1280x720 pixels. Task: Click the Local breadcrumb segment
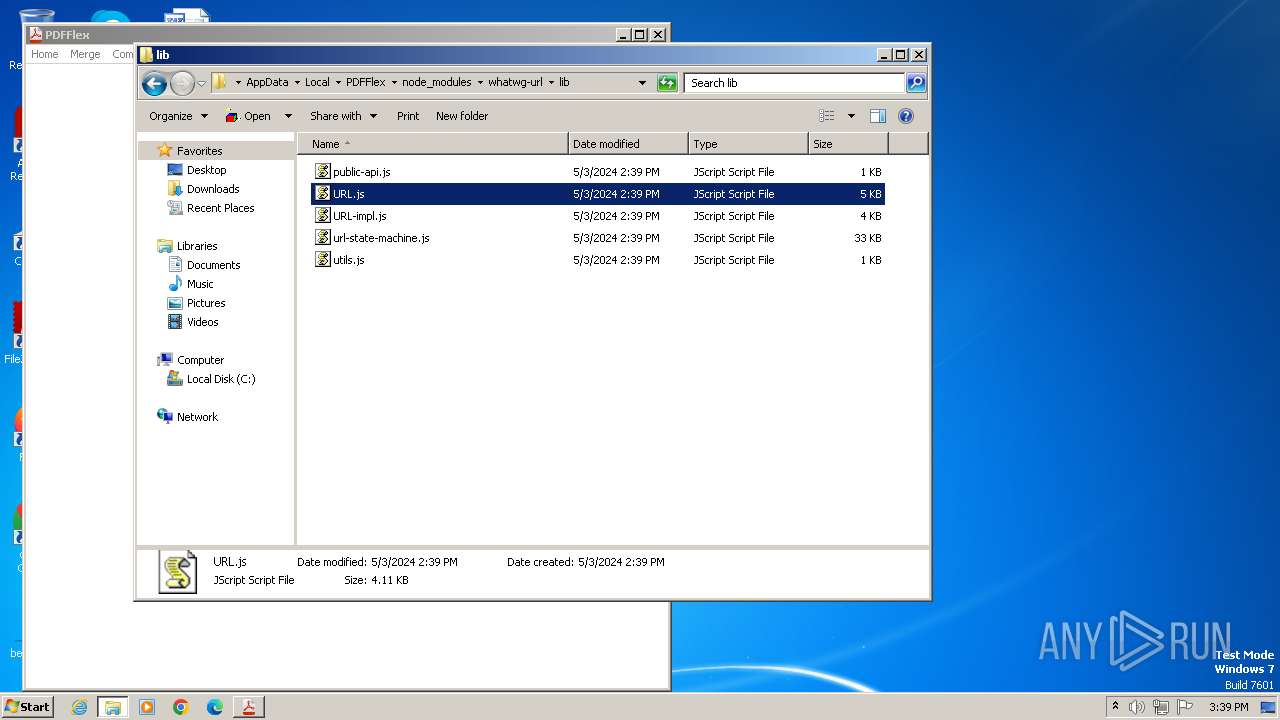coord(317,83)
